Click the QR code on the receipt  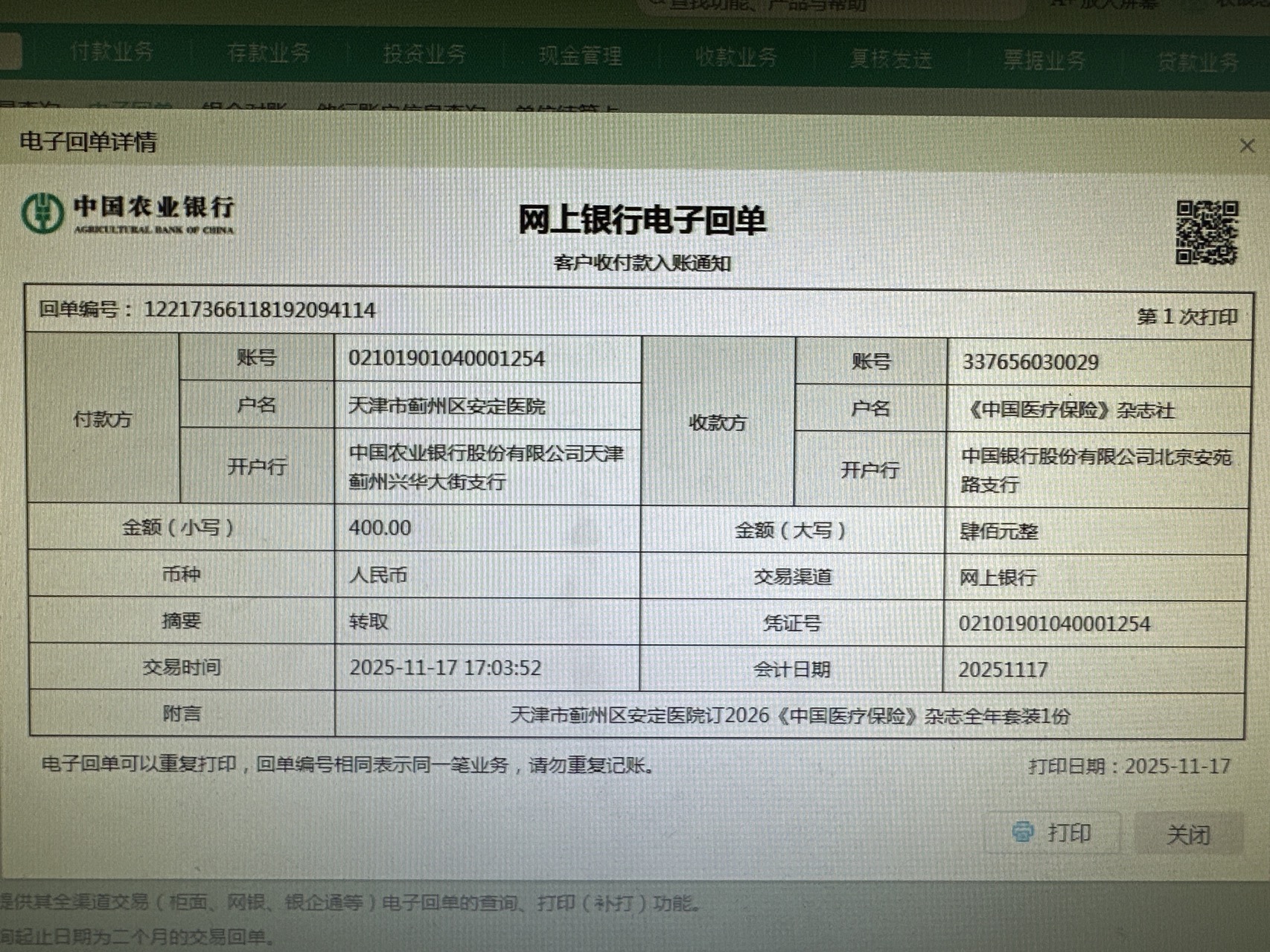1207,232
